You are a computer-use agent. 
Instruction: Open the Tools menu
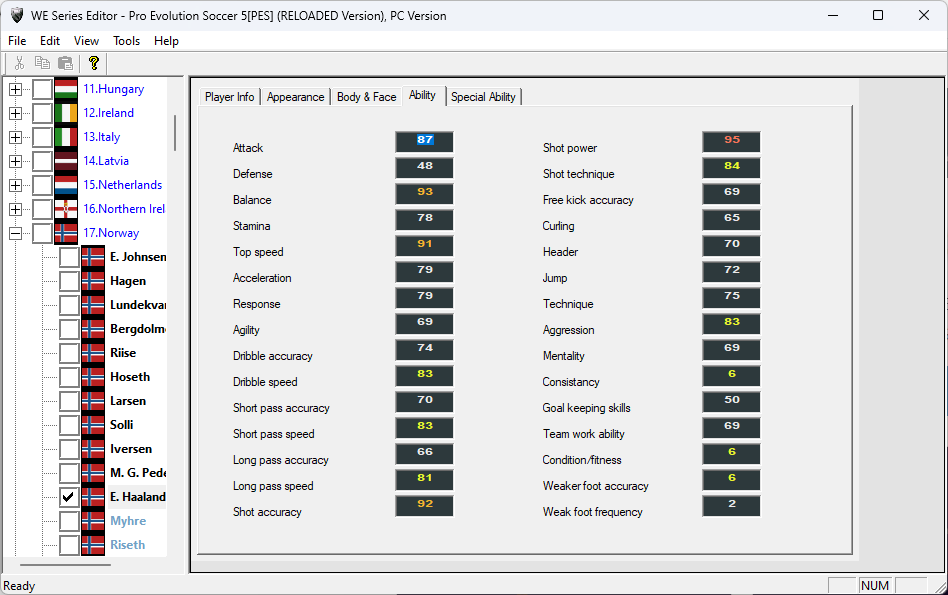tap(126, 41)
